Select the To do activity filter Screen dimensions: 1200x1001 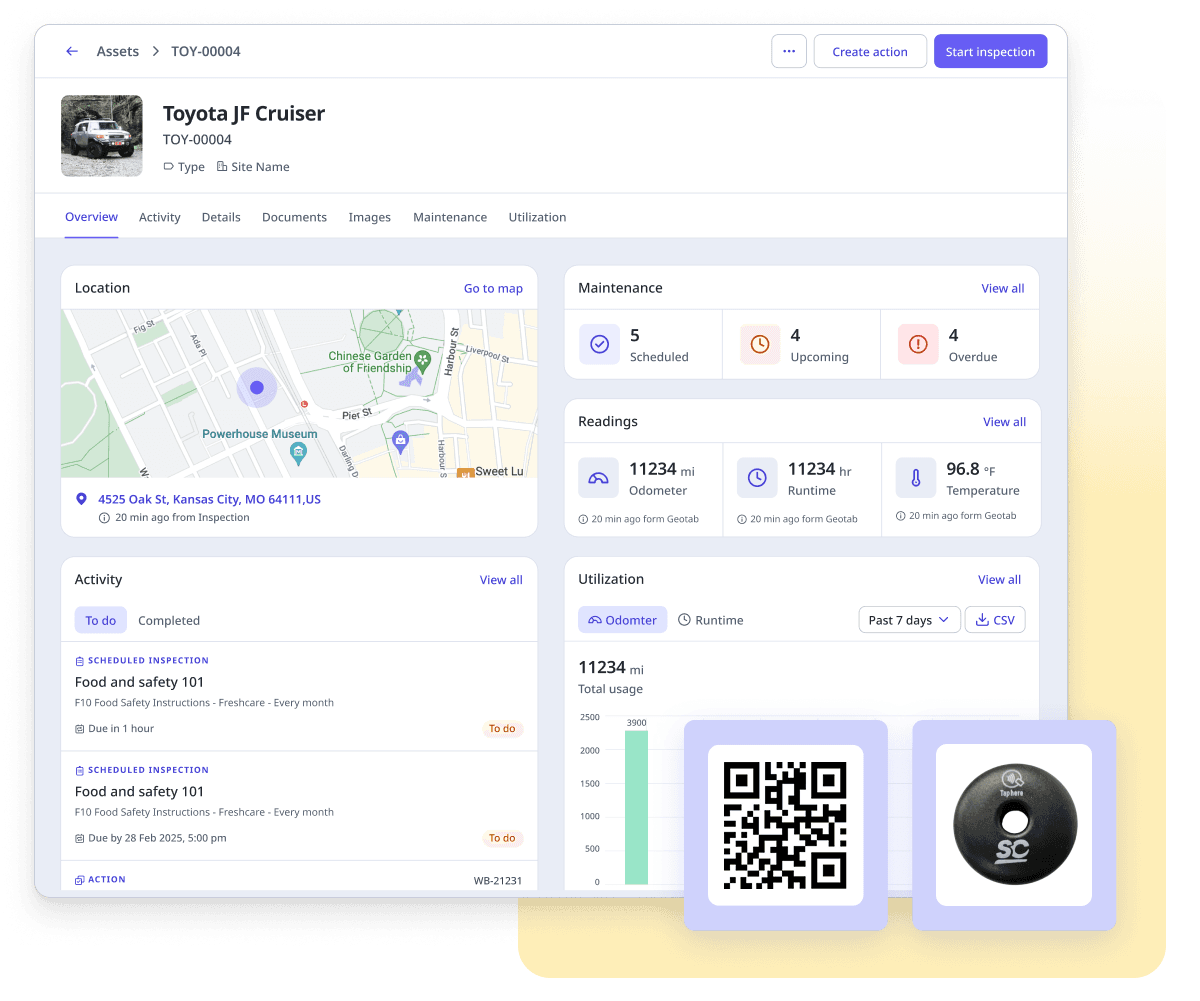[101, 620]
